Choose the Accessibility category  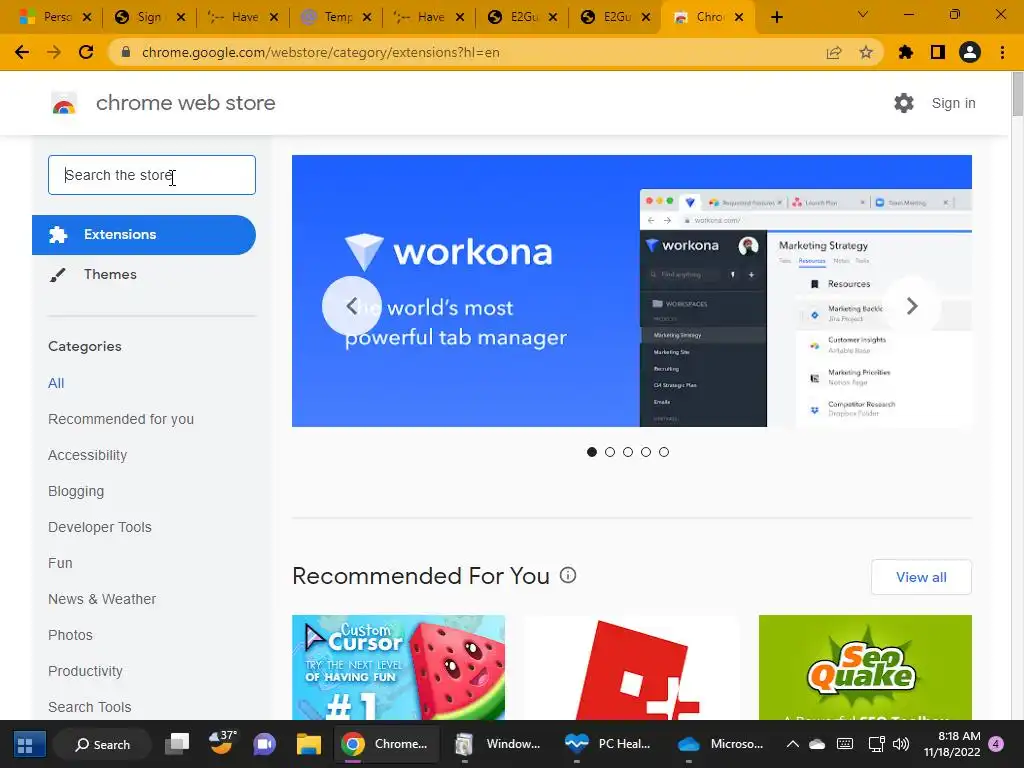pos(88,455)
